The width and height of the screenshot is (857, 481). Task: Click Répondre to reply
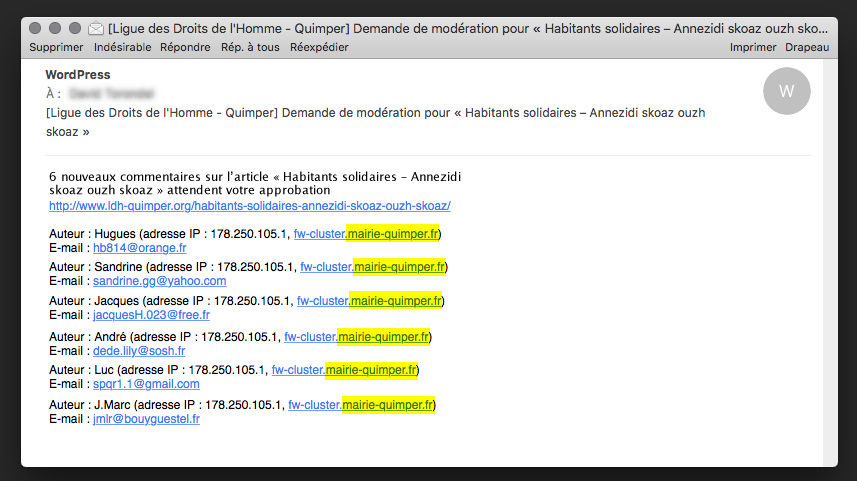coord(185,47)
